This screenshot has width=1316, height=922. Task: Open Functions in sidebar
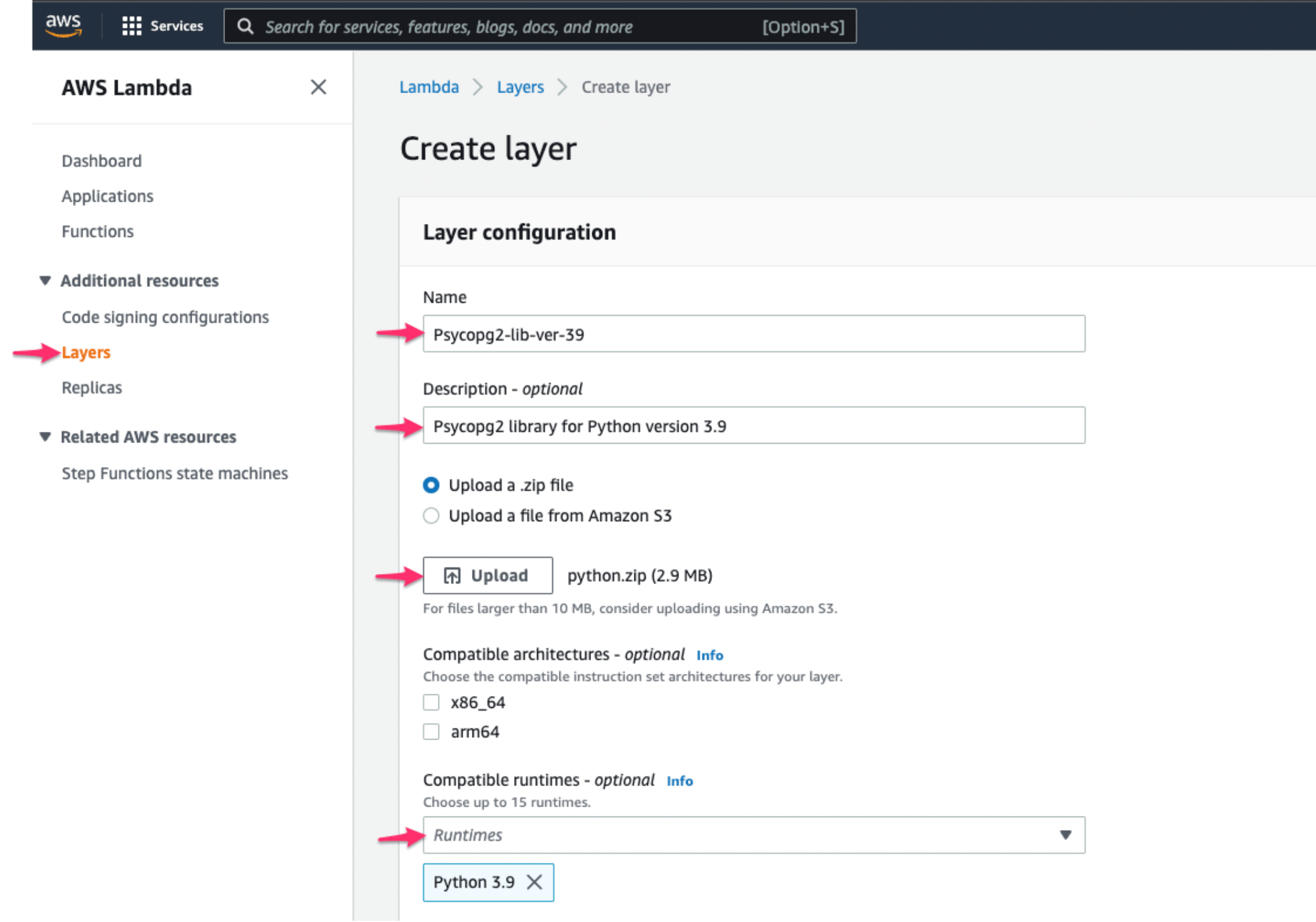pyautogui.click(x=97, y=231)
